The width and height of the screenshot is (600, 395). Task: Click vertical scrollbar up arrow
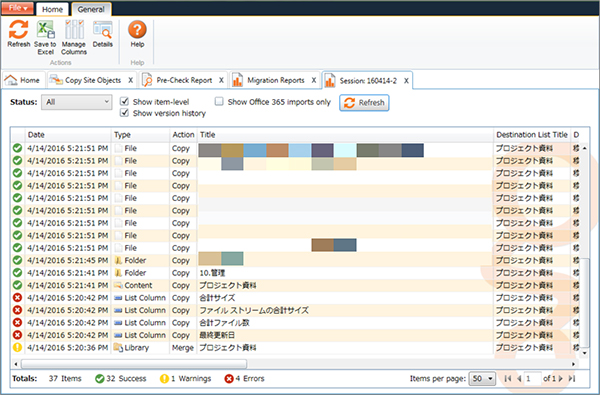point(584,148)
